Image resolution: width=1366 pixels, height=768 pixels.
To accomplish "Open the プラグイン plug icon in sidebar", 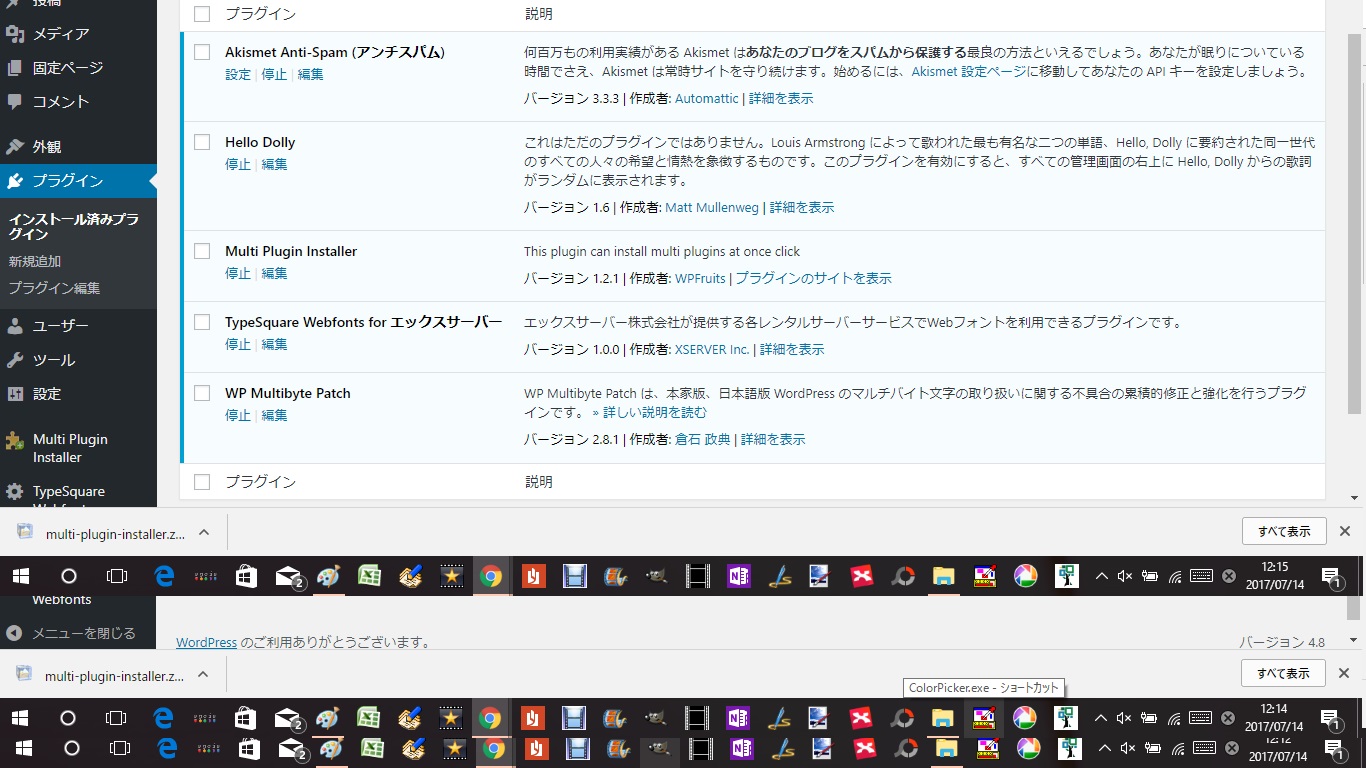I will (x=15, y=181).
